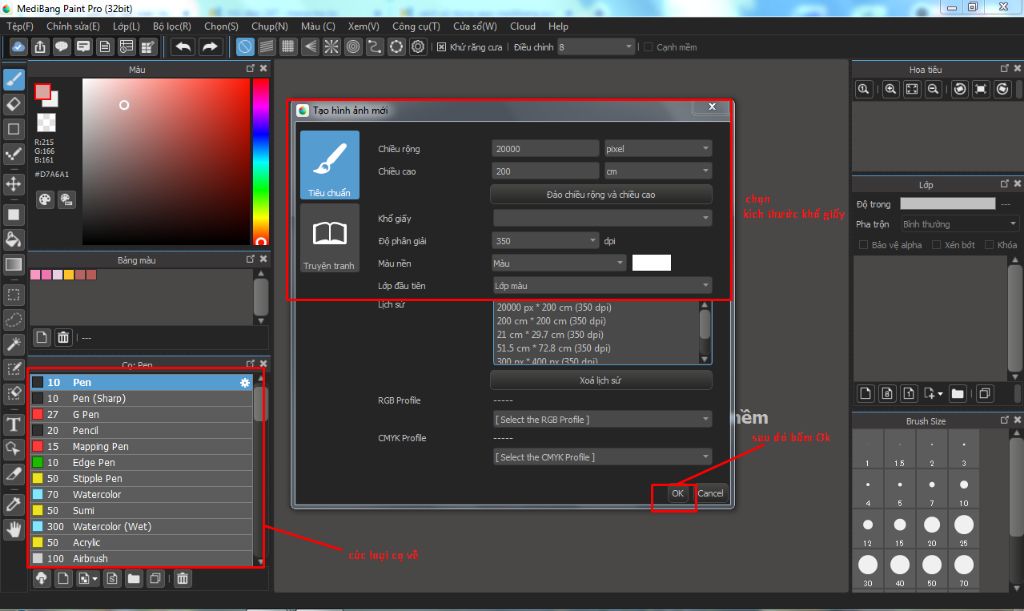Open Pen brush settings gear
The height and width of the screenshot is (611, 1024).
coord(245,383)
